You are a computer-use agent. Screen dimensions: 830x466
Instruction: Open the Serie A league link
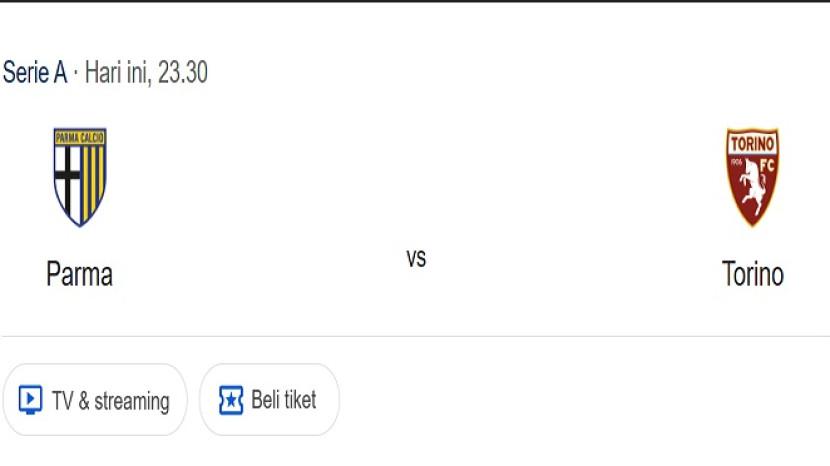point(34,73)
